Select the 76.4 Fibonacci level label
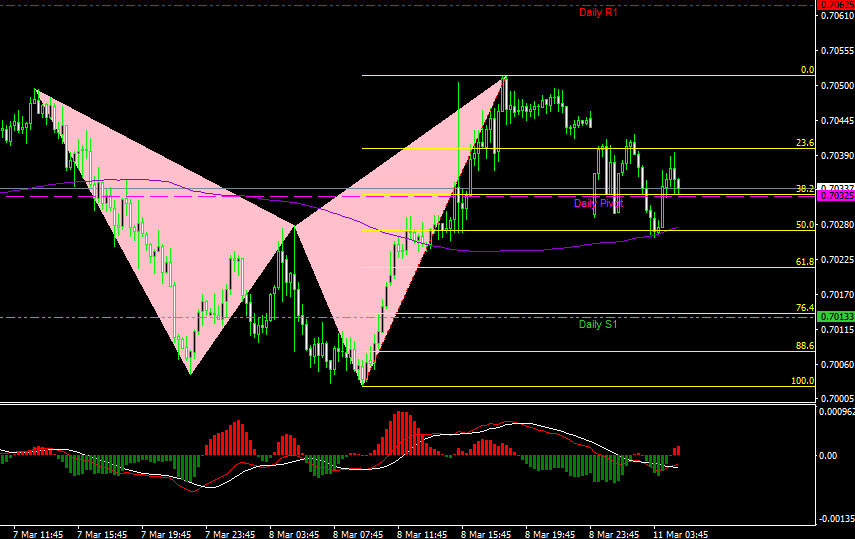This screenshot has height=539, width=855. [x=804, y=308]
